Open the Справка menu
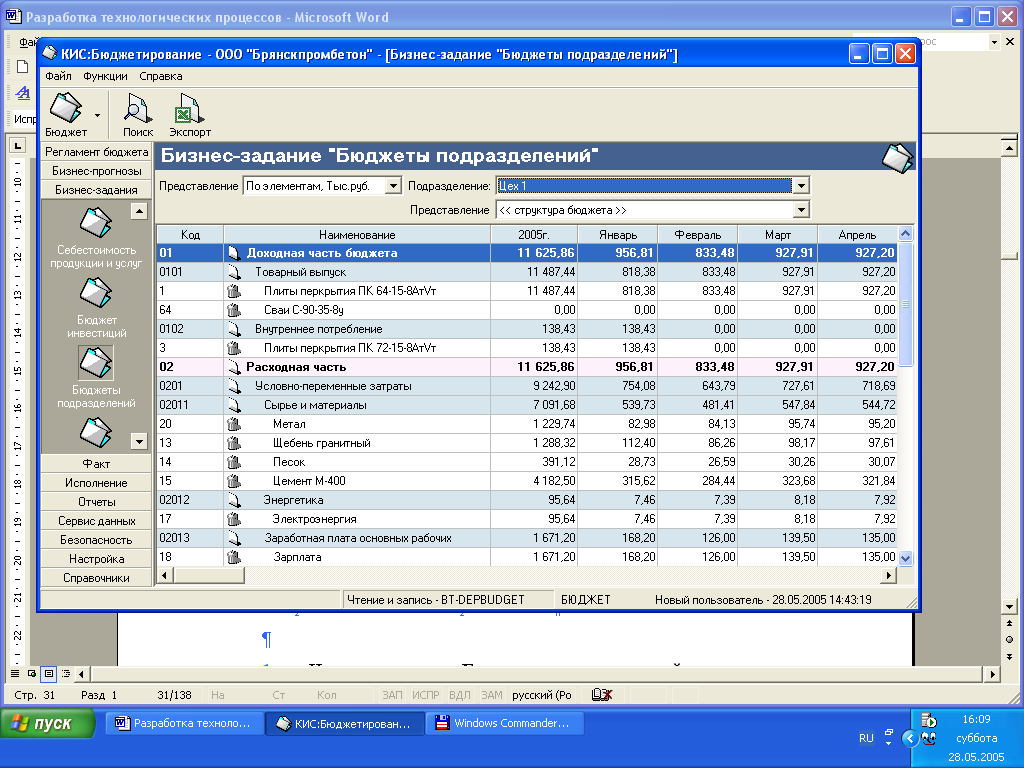Viewport: 1024px width, 768px height. point(161,76)
